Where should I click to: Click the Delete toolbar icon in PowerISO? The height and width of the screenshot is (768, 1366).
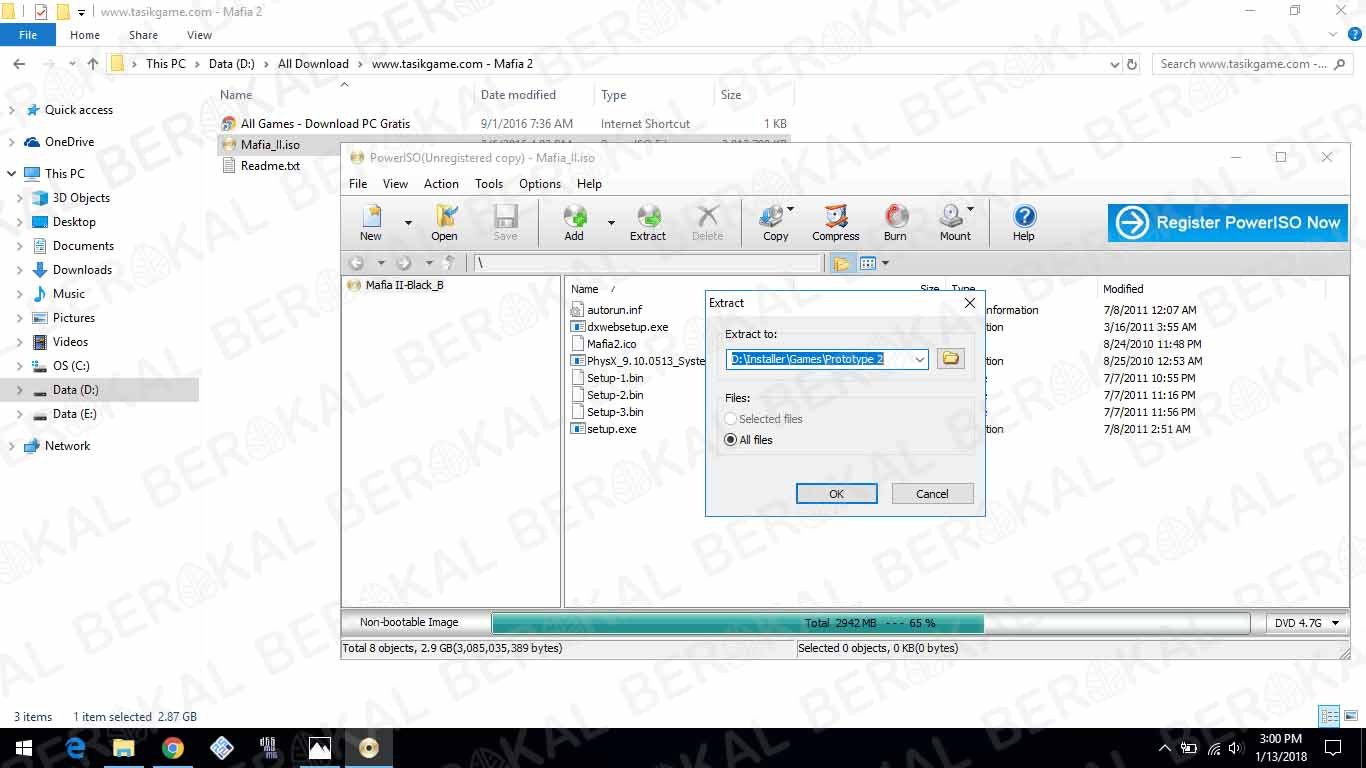(x=707, y=222)
